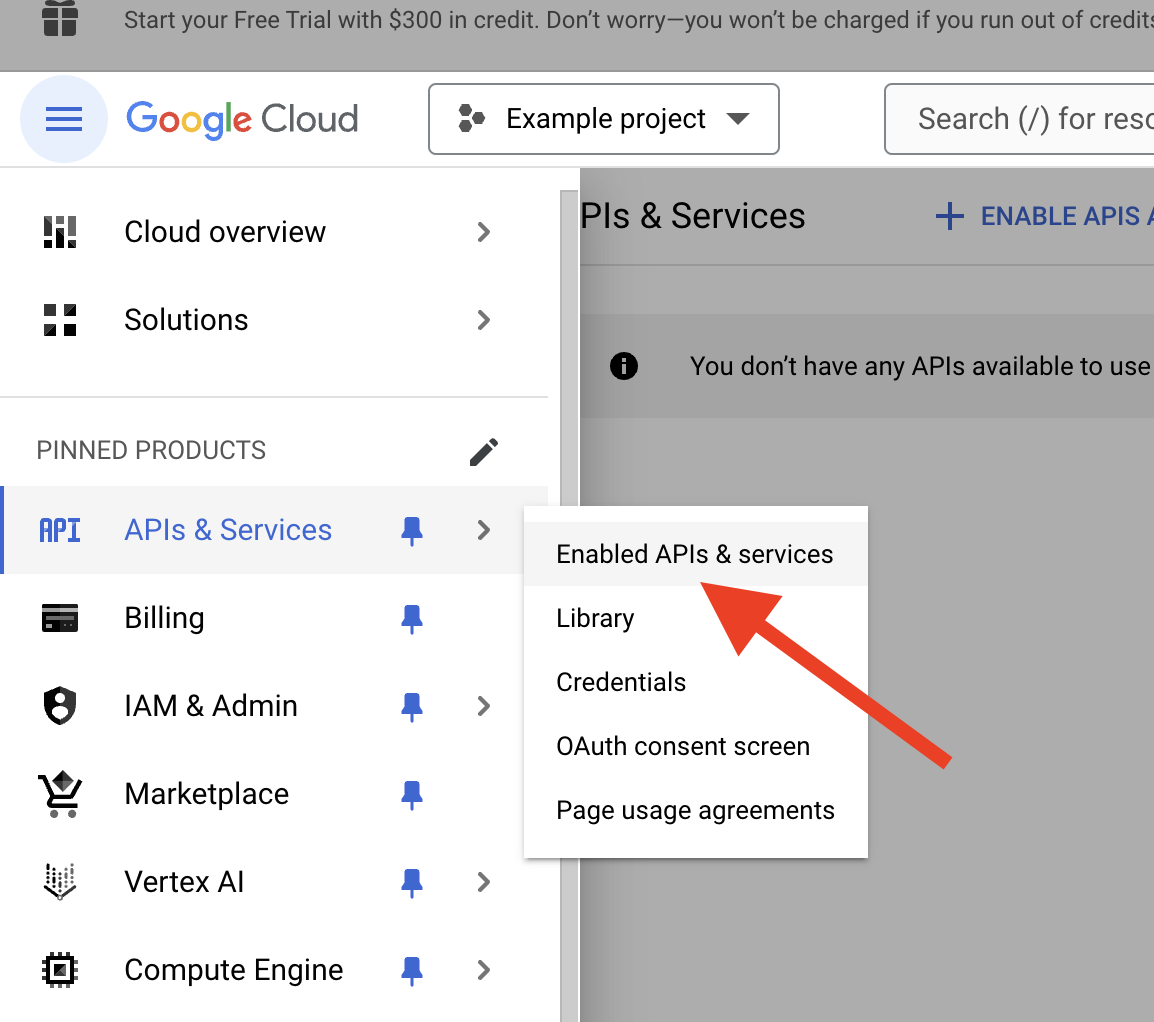Edit pinned products with pencil icon
This screenshot has height=1022, width=1154.
click(484, 452)
